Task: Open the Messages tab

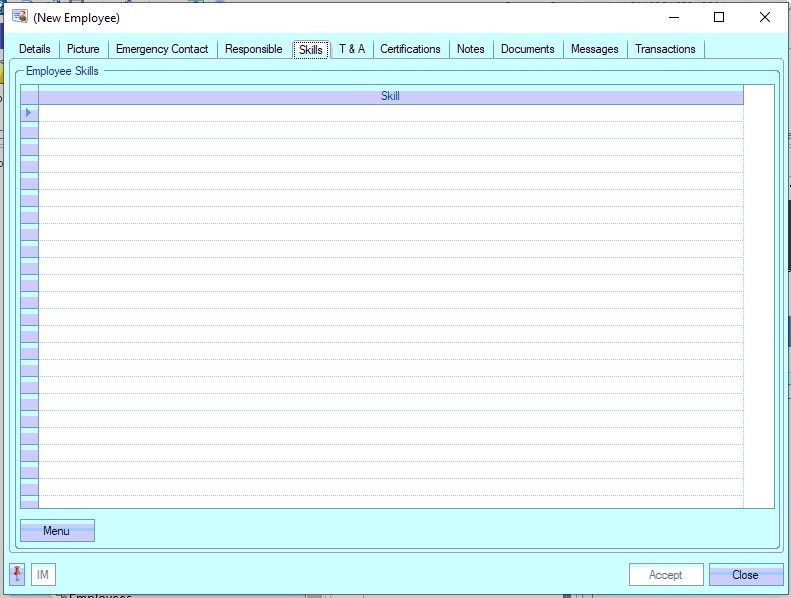Action: pyautogui.click(x=594, y=49)
